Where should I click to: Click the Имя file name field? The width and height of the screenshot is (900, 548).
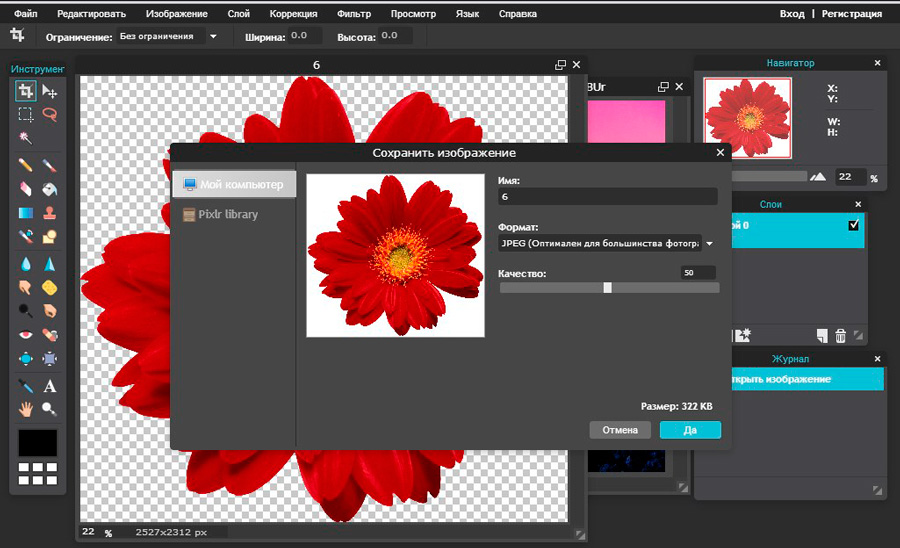(607, 198)
